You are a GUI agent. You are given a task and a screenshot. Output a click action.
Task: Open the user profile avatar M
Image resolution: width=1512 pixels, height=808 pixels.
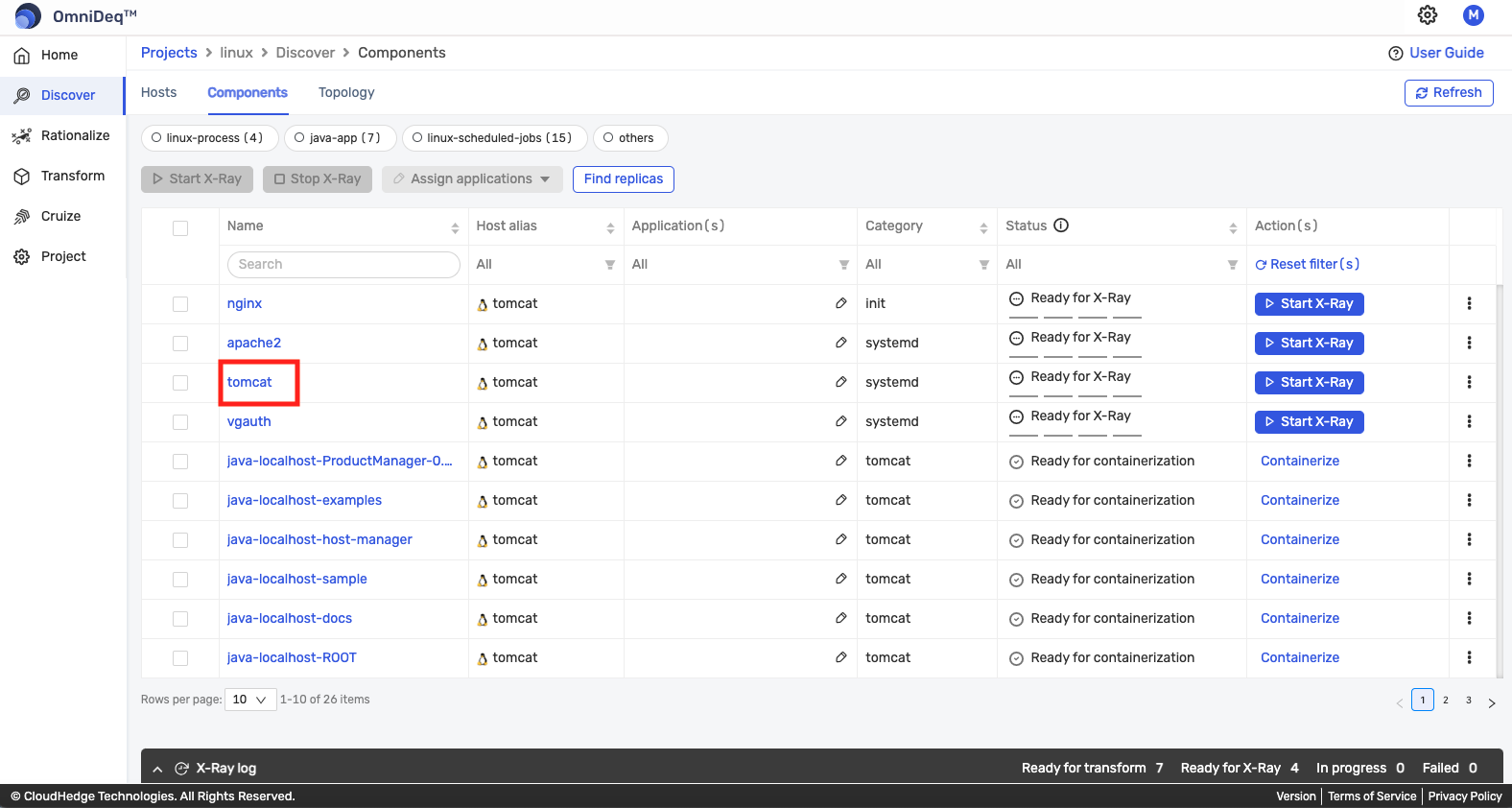point(1474,15)
